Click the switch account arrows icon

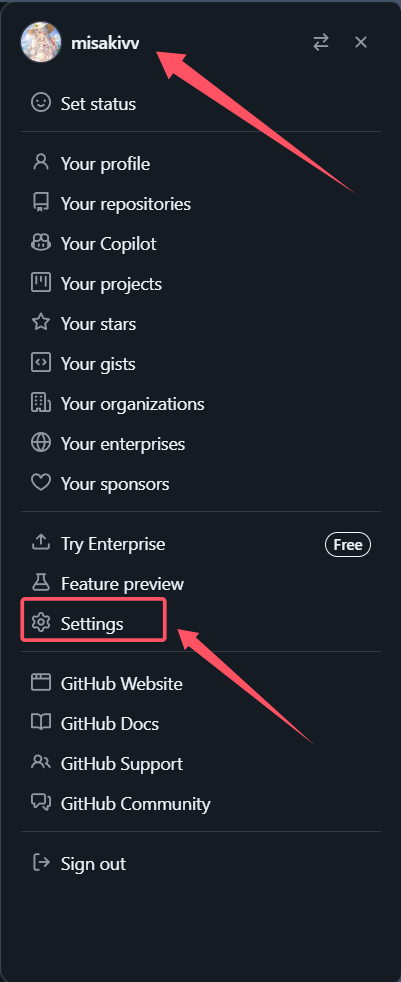pyautogui.click(x=321, y=42)
